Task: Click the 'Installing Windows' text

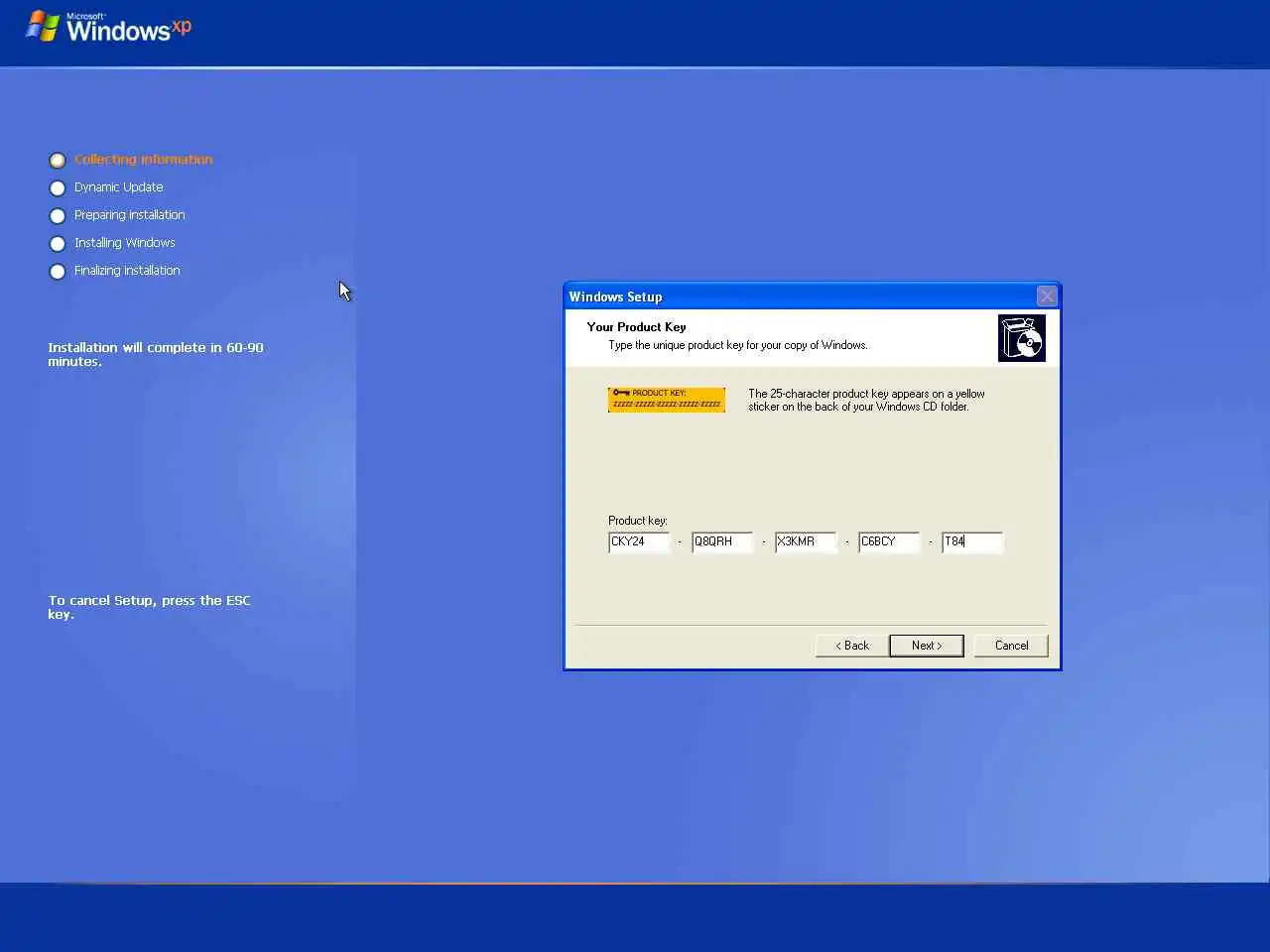Action: click(125, 243)
